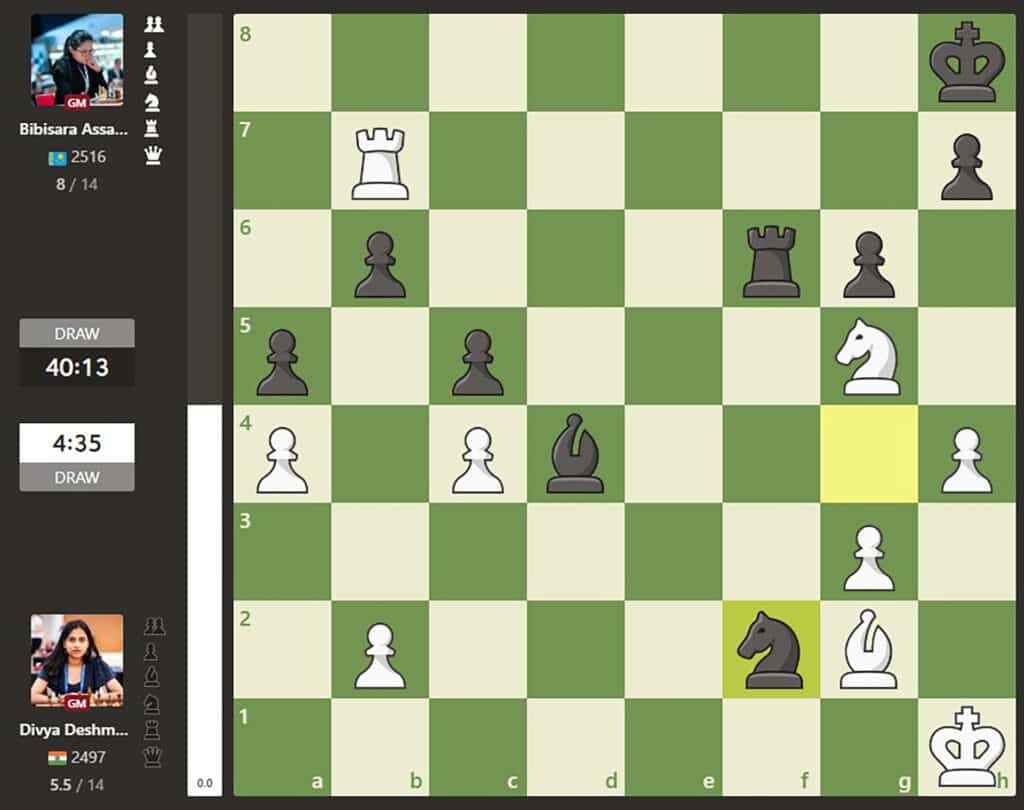The width and height of the screenshot is (1024, 810).
Task: Click the black bishop on d4
Action: click(x=575, y=454)
